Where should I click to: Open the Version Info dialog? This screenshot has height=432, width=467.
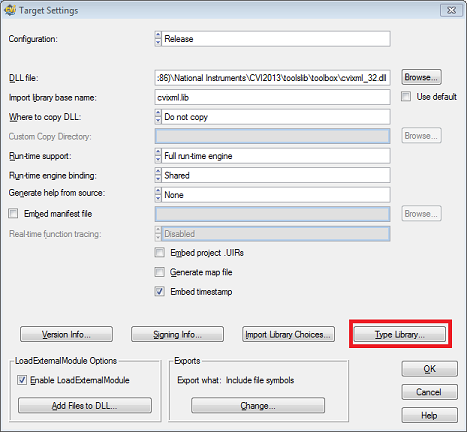click(x=66, y=334)
